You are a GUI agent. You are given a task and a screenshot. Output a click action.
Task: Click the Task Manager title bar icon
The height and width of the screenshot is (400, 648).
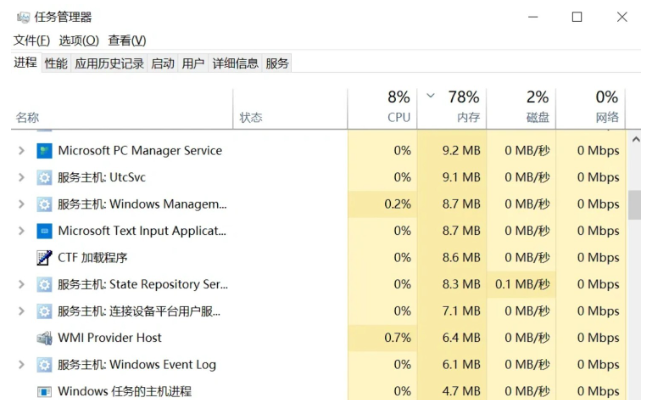coord(23,17)
